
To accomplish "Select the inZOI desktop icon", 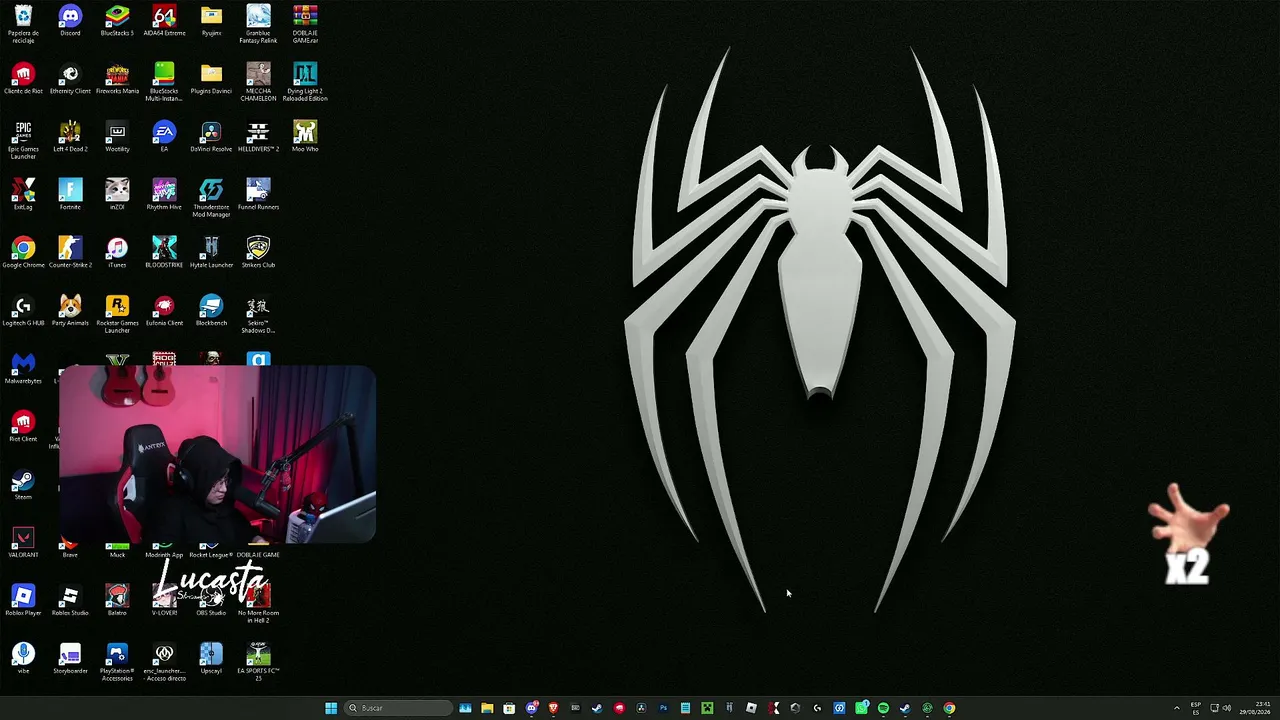I will [117, 195].
